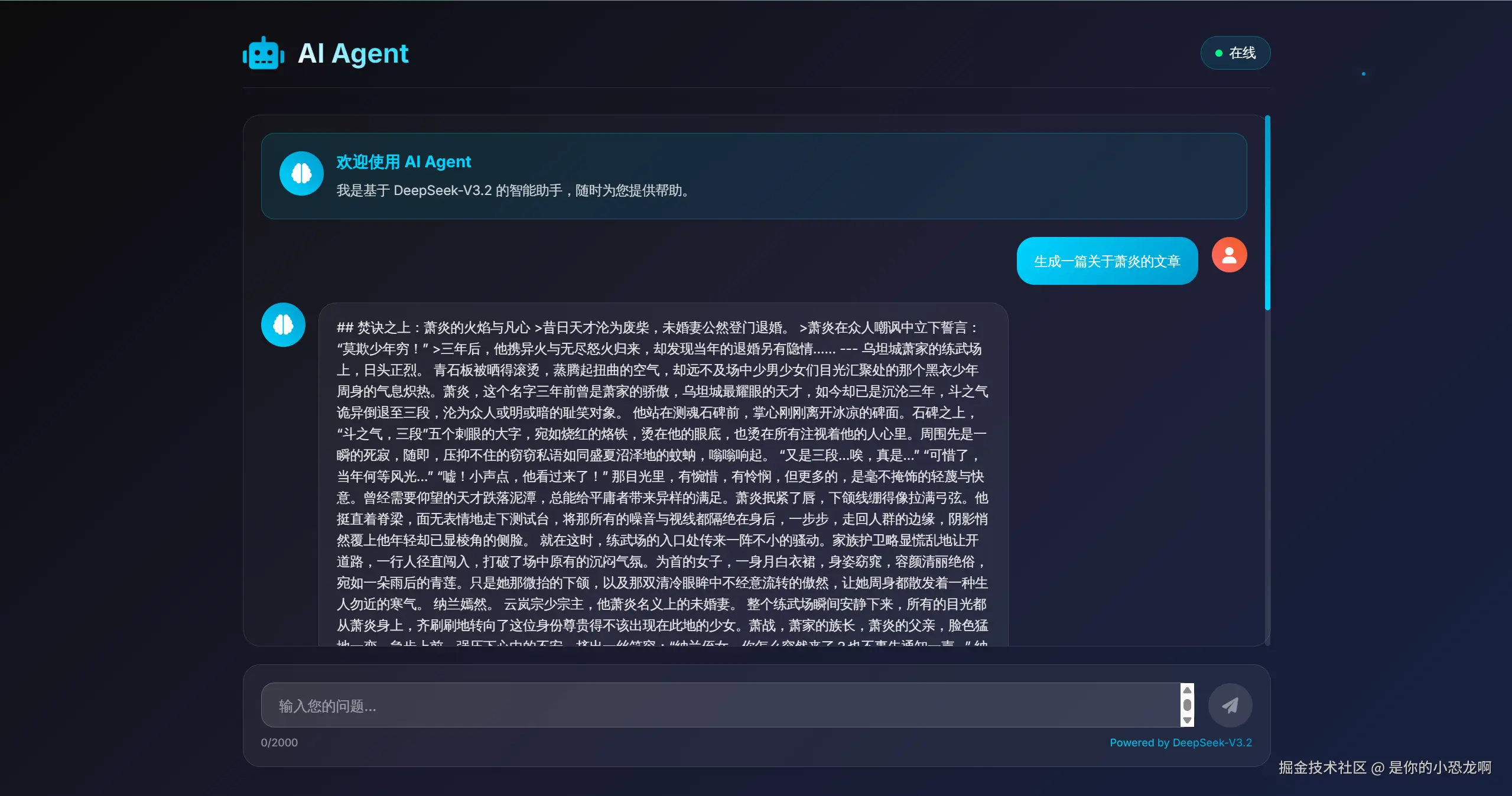Click the green online status dot
The image size is (1512, 796).
[x=1218, y=53]
